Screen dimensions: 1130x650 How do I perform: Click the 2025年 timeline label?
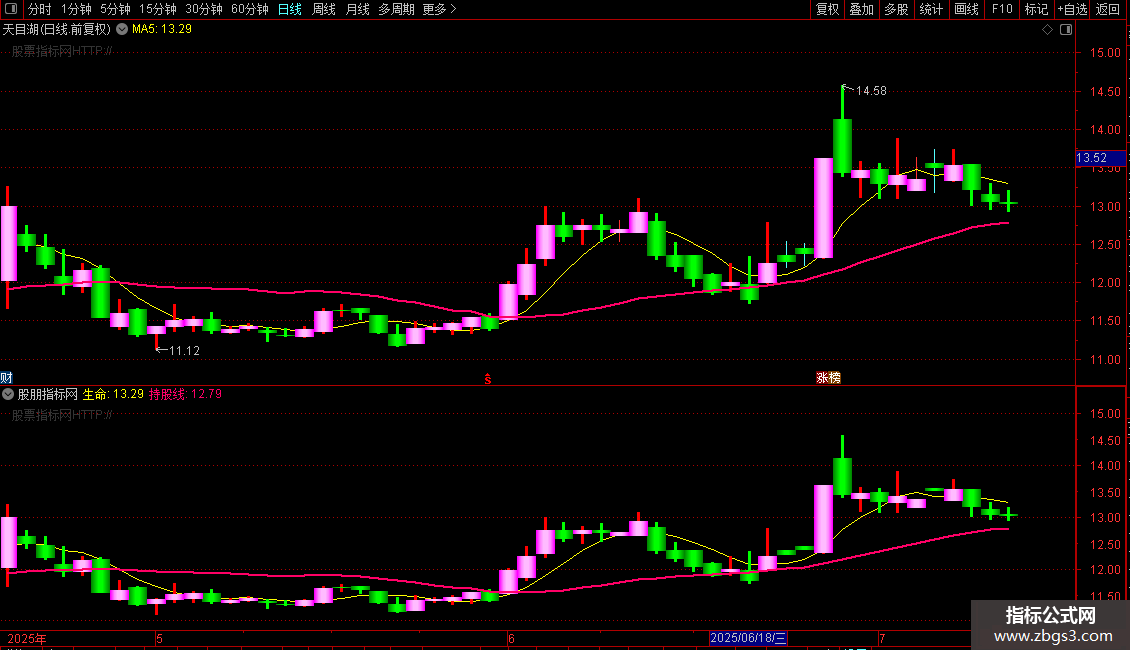(27, 638)
